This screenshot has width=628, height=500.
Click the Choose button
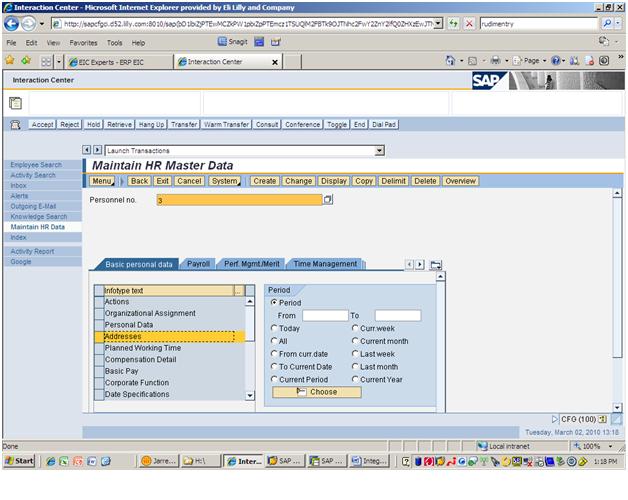(317, 392)
